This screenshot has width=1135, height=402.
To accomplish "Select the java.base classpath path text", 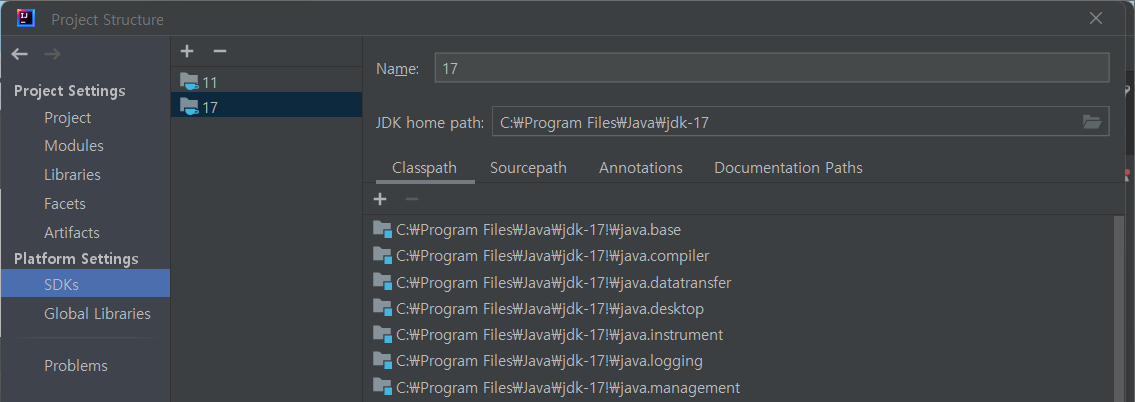I will point(539,230).
